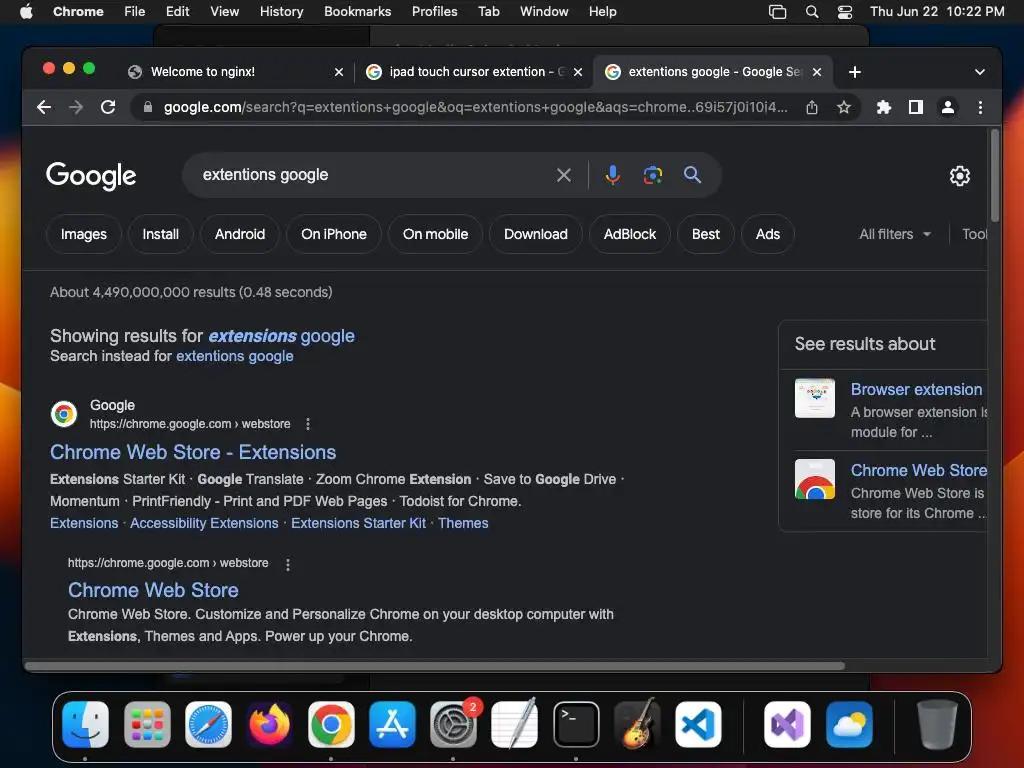Open the Chrome profile avatar menu
The width and height of the screenshot is (1024, 768).
(x=948, y=107)
